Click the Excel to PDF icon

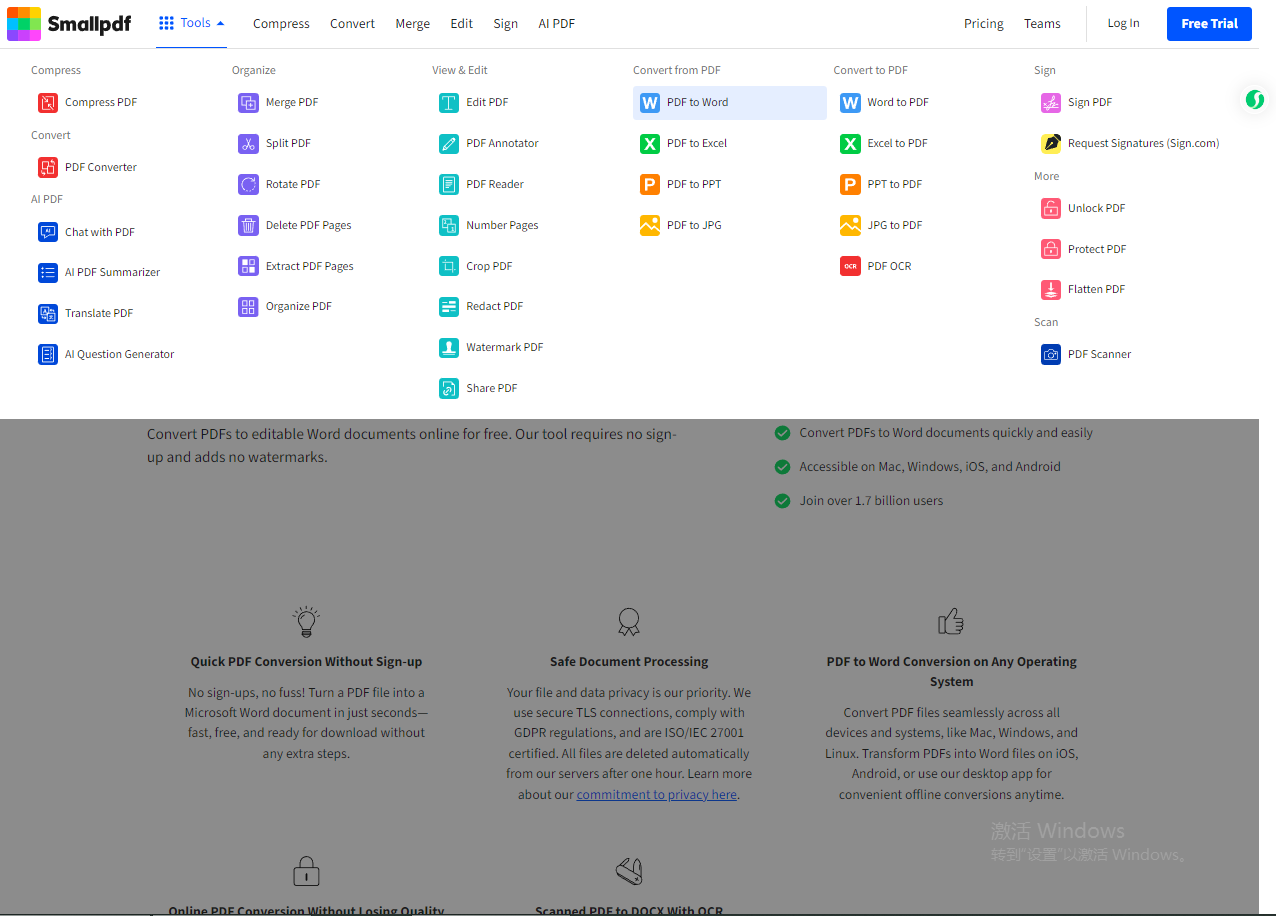point(850,144)
